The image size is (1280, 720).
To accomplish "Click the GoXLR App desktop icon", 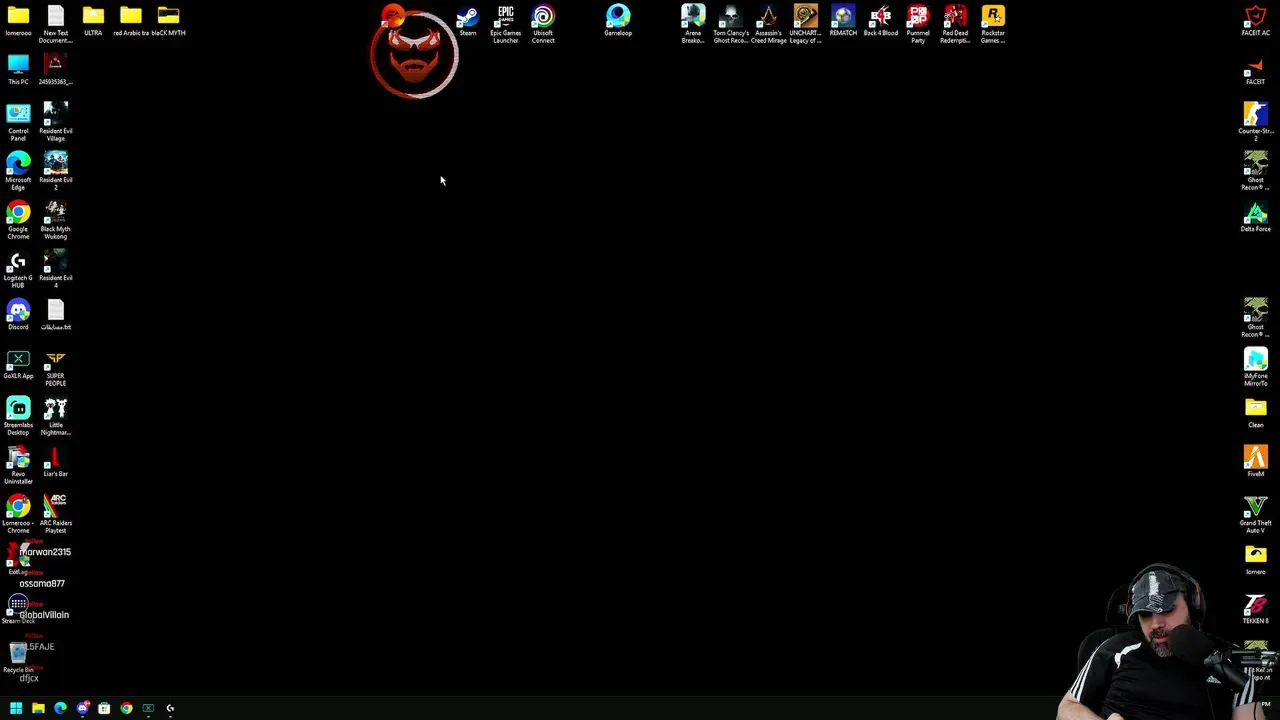I will (x=18, y=364).
